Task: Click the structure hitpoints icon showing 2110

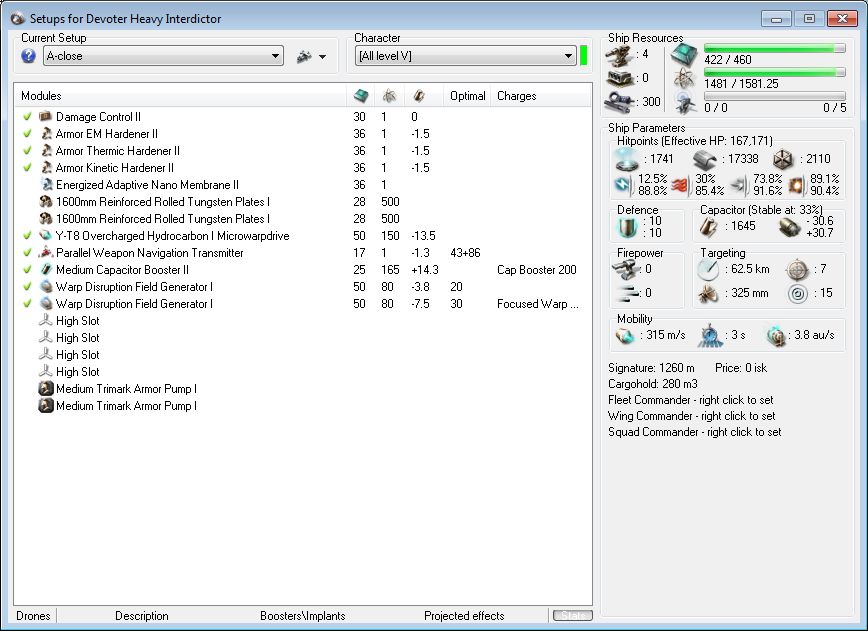Action: click(783, 159)
